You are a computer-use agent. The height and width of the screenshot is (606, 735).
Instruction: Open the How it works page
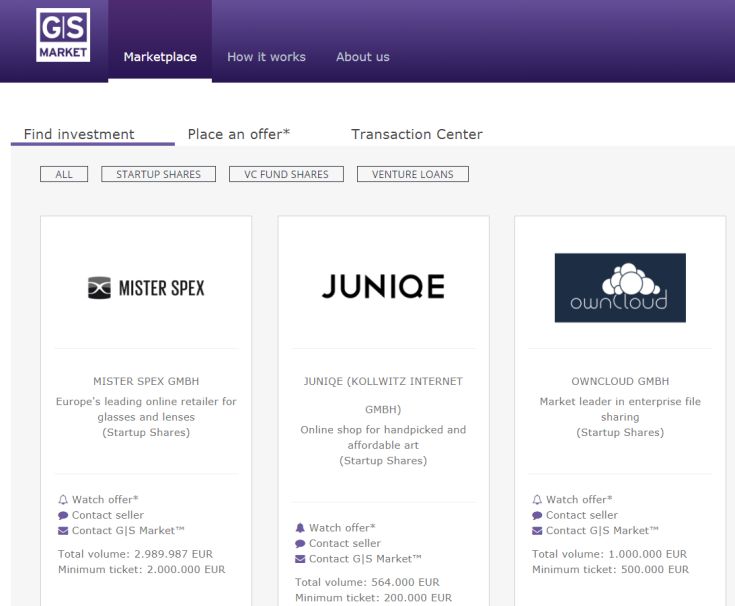[266, 57]
